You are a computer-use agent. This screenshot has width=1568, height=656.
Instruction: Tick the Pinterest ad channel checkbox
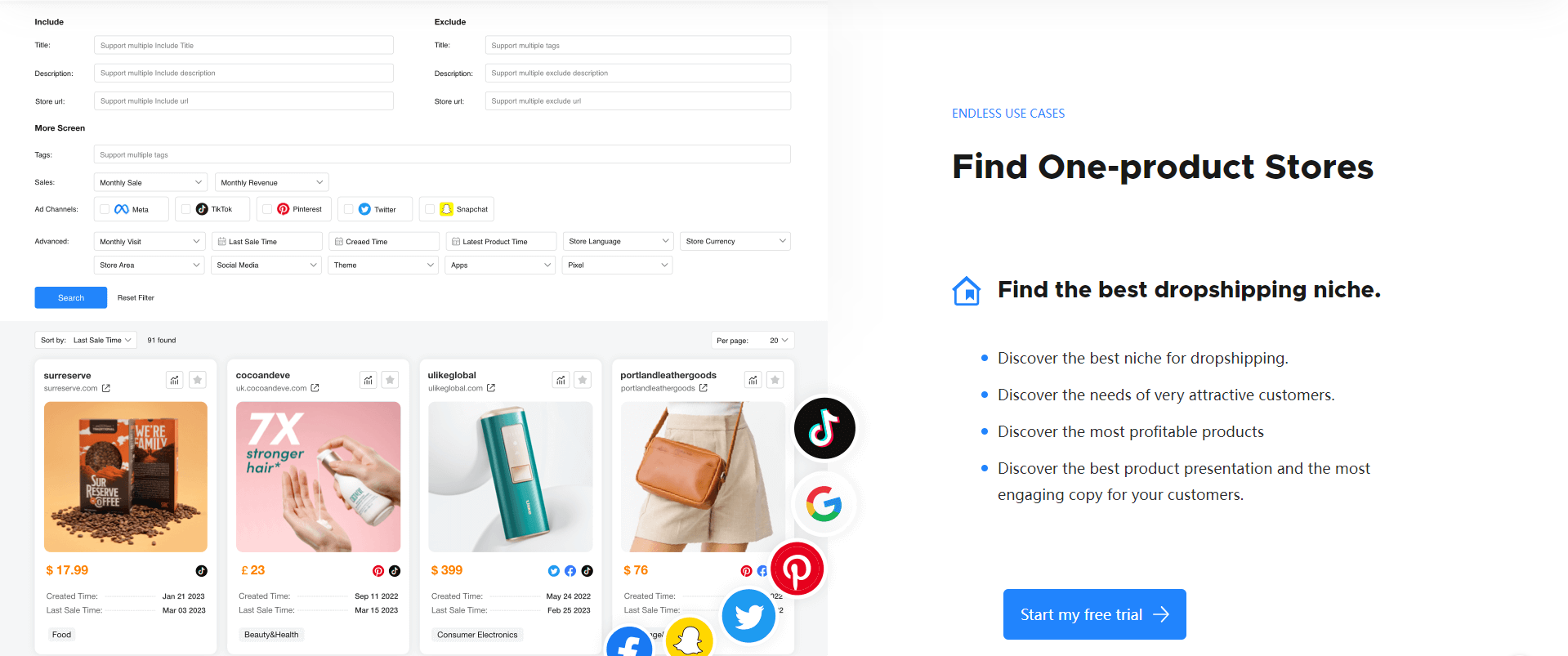coord(267,209)
